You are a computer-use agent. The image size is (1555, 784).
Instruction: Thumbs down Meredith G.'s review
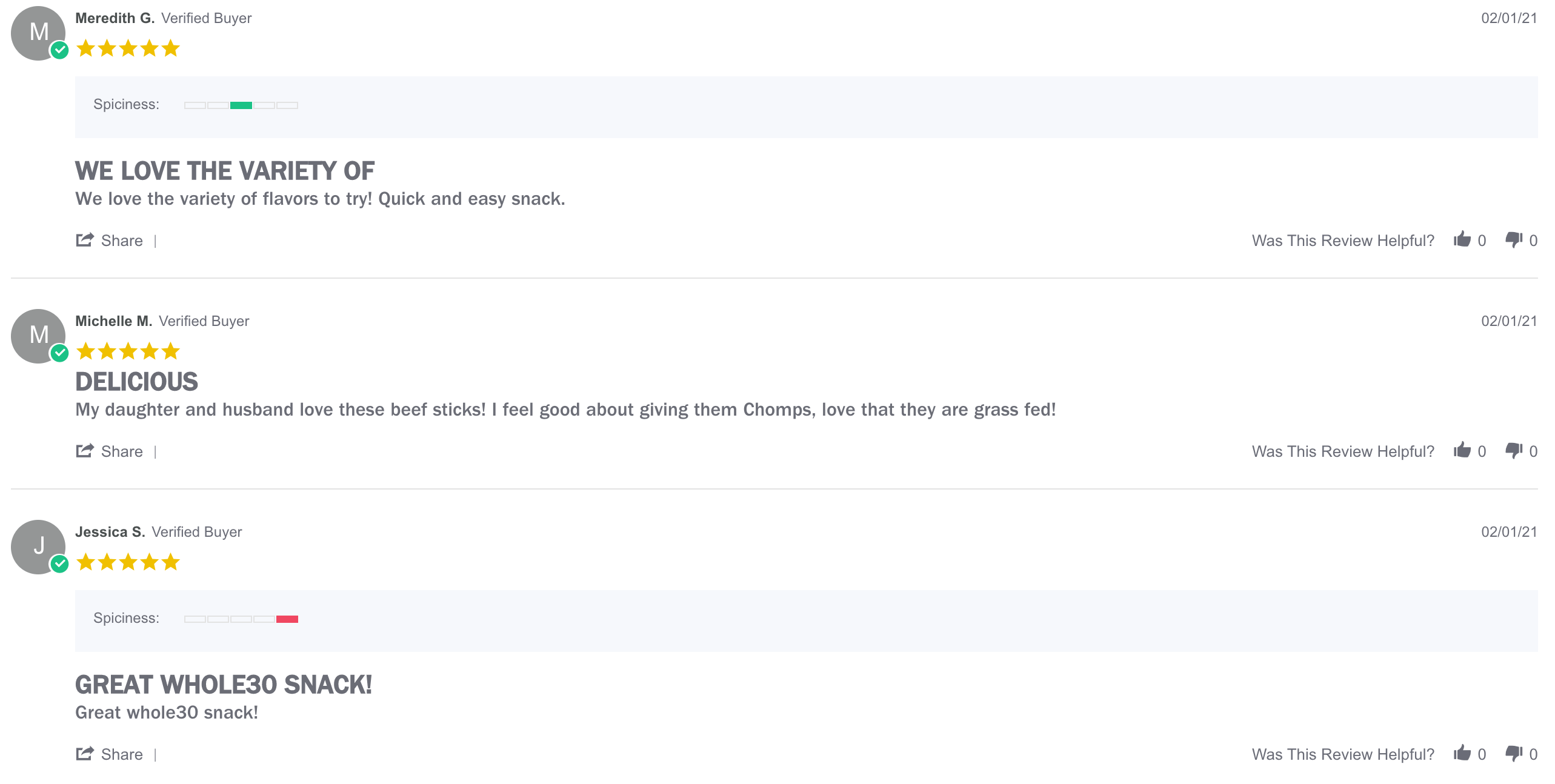point(1514,239)
